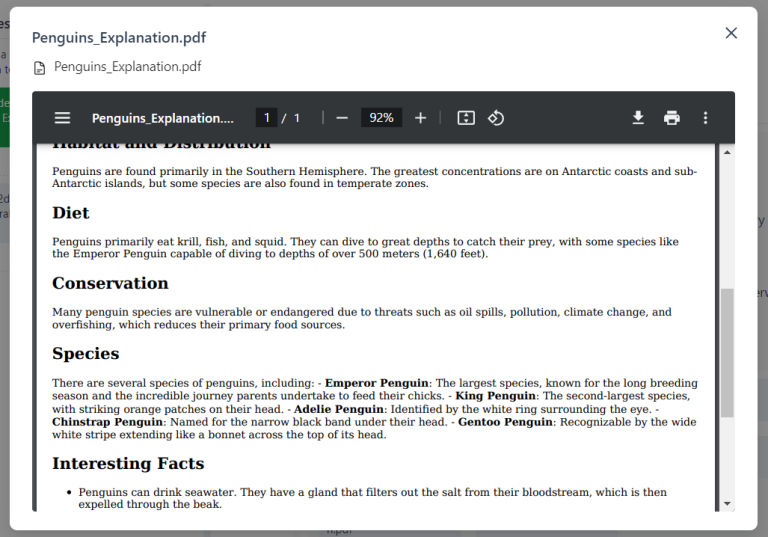The image size is (768, 537).
Task: Click the page number input field
Action: click(x=266, y=118)
